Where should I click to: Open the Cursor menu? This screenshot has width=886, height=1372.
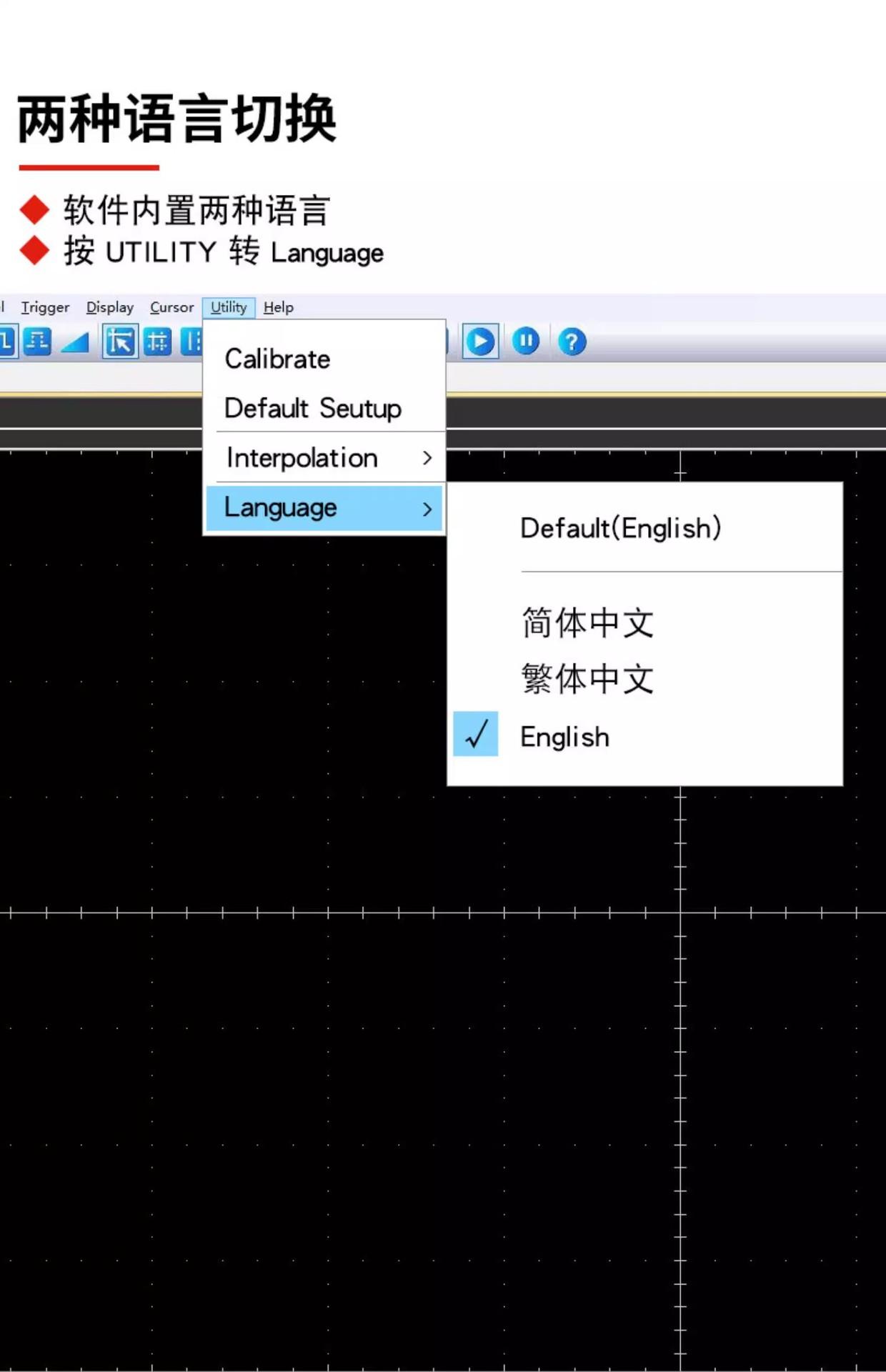[x=171, y=307]
